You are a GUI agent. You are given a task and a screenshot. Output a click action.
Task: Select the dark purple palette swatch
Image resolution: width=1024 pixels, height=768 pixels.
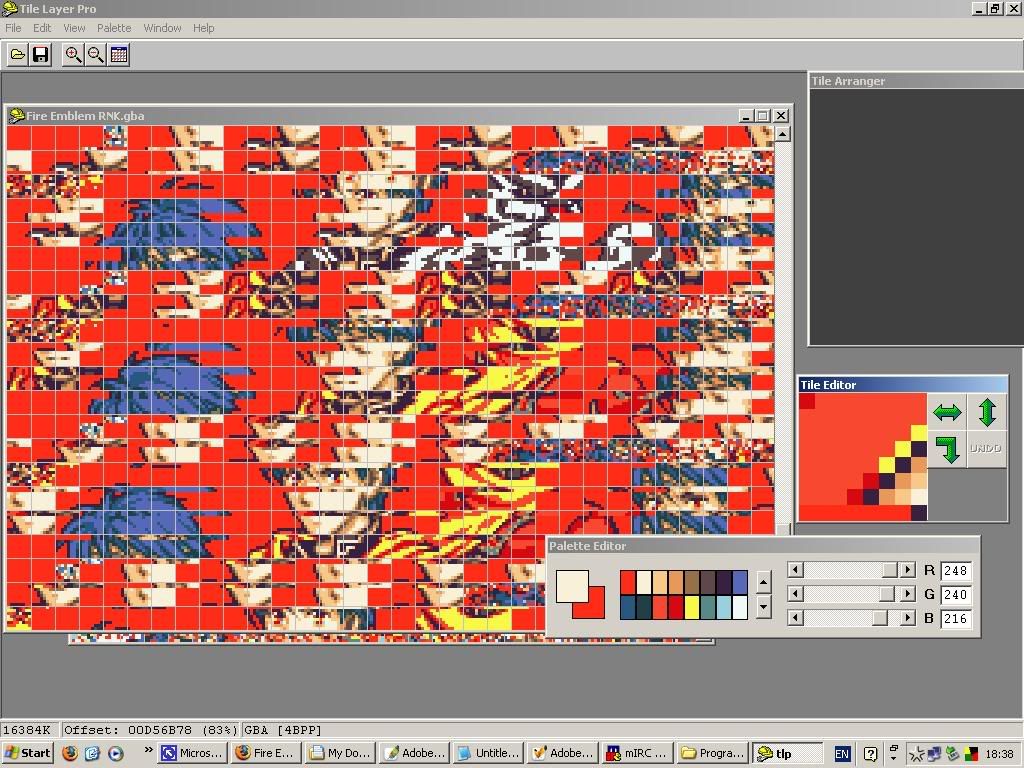(724, 583)
